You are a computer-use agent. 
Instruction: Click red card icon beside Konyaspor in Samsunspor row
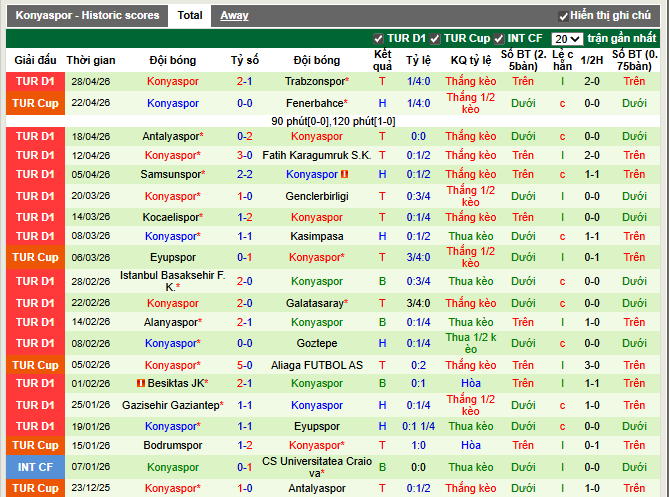tap(345, 174)
